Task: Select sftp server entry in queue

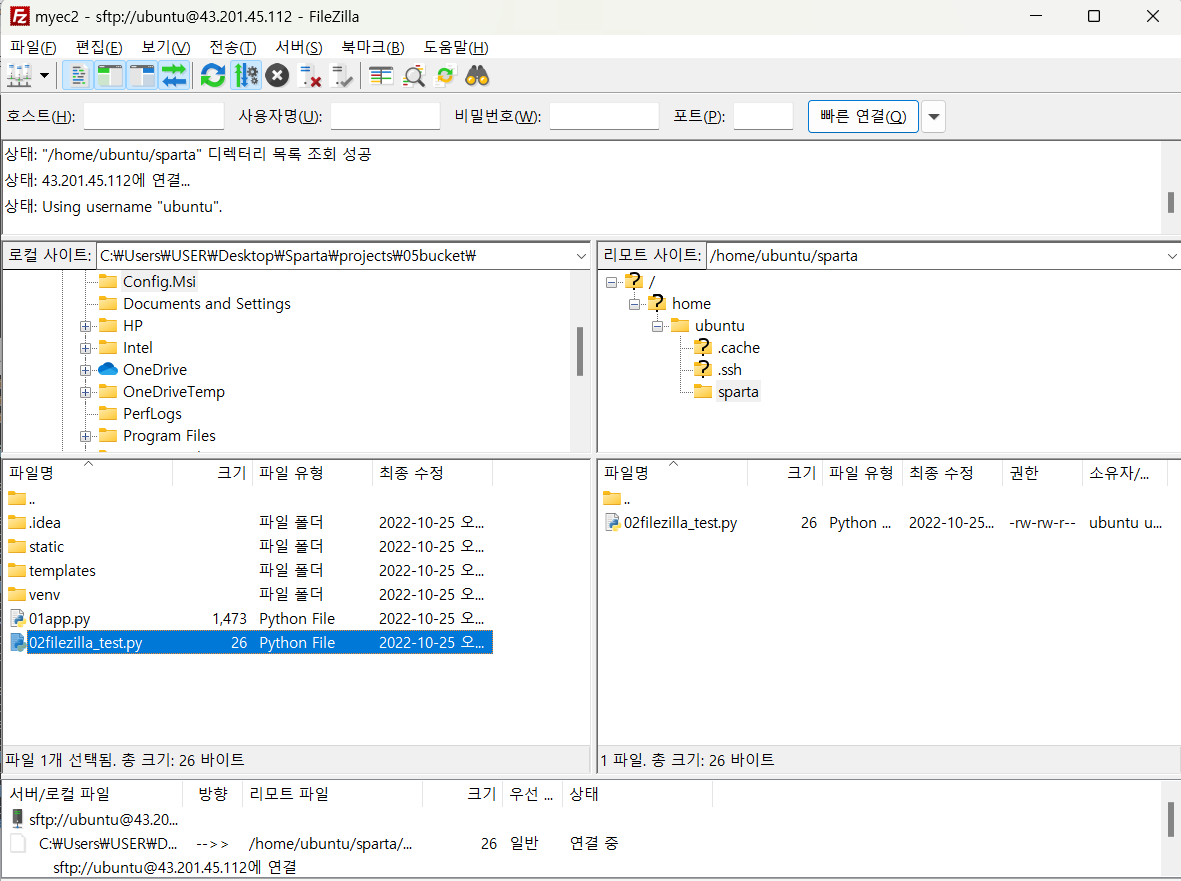Action: click(96, 819)
